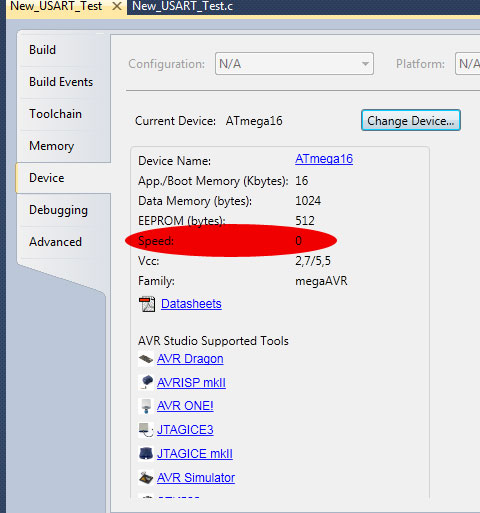This screenshot has height=513, width=480.
Task: Click the AVRISP mkII programmer icon
Action: pos(146,383)
